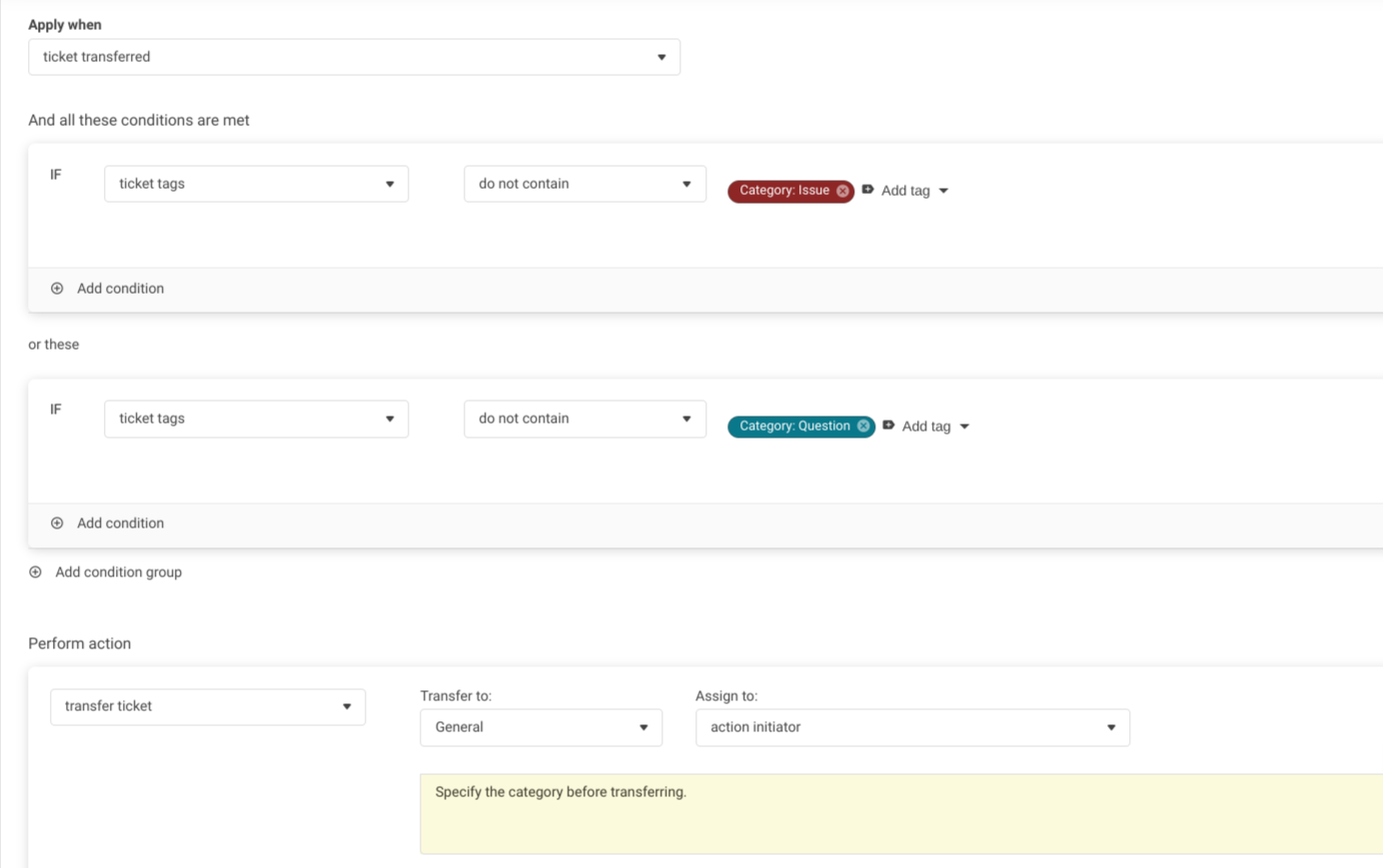Click plus icon for Add condition group
The width and height of the screenshot is (1383, 868).
(x=36, y=572)
